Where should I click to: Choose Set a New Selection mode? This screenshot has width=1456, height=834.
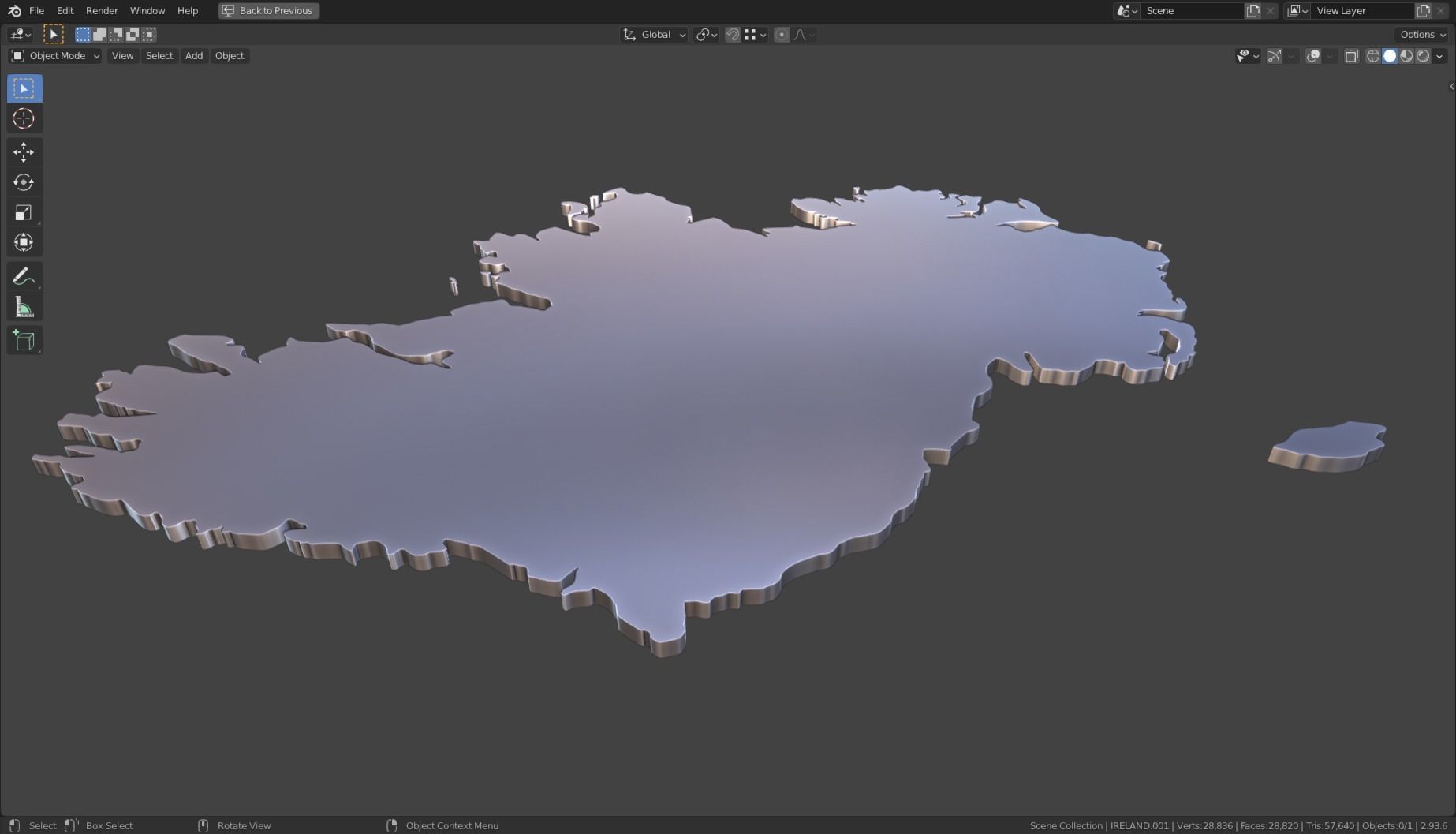click(83, 34)
